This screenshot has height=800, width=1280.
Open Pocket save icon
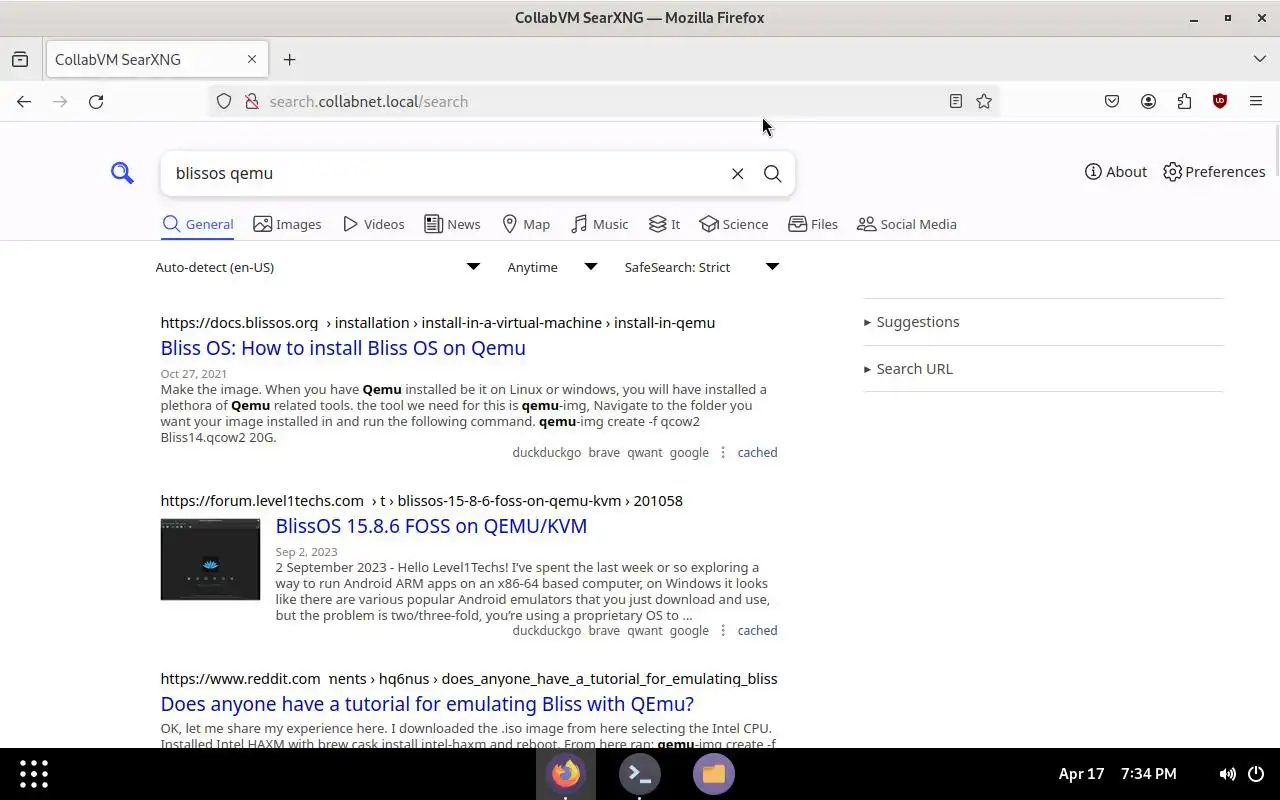[x=1112, y=101]
